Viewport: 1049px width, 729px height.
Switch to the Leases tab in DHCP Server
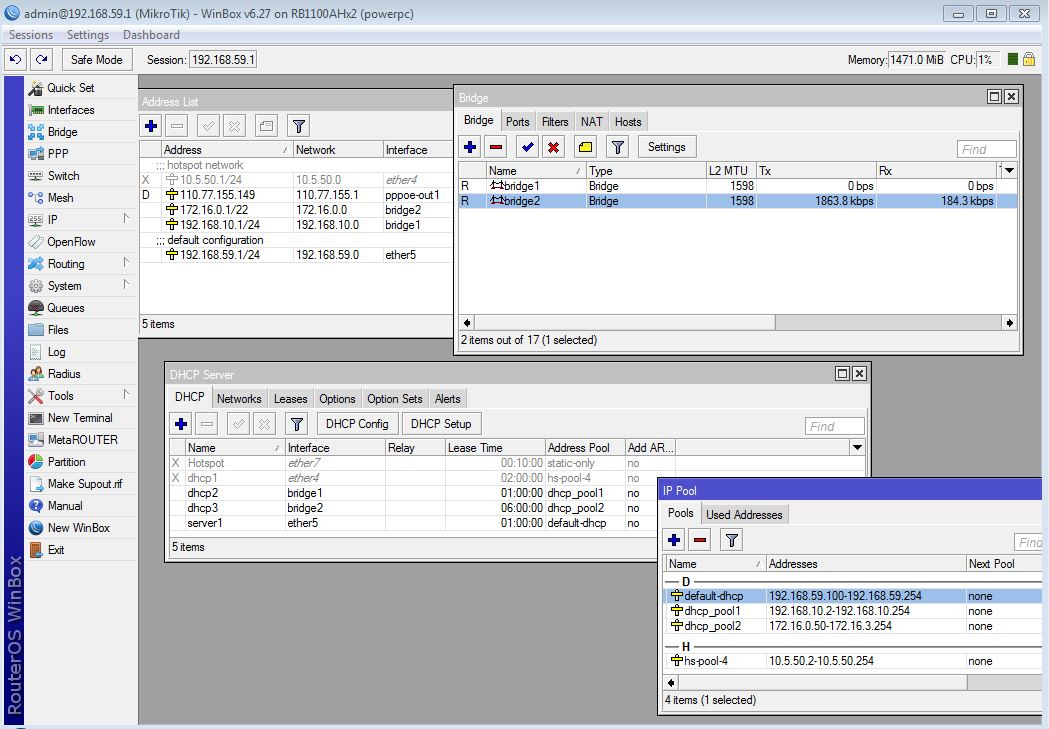pos(290,399)
